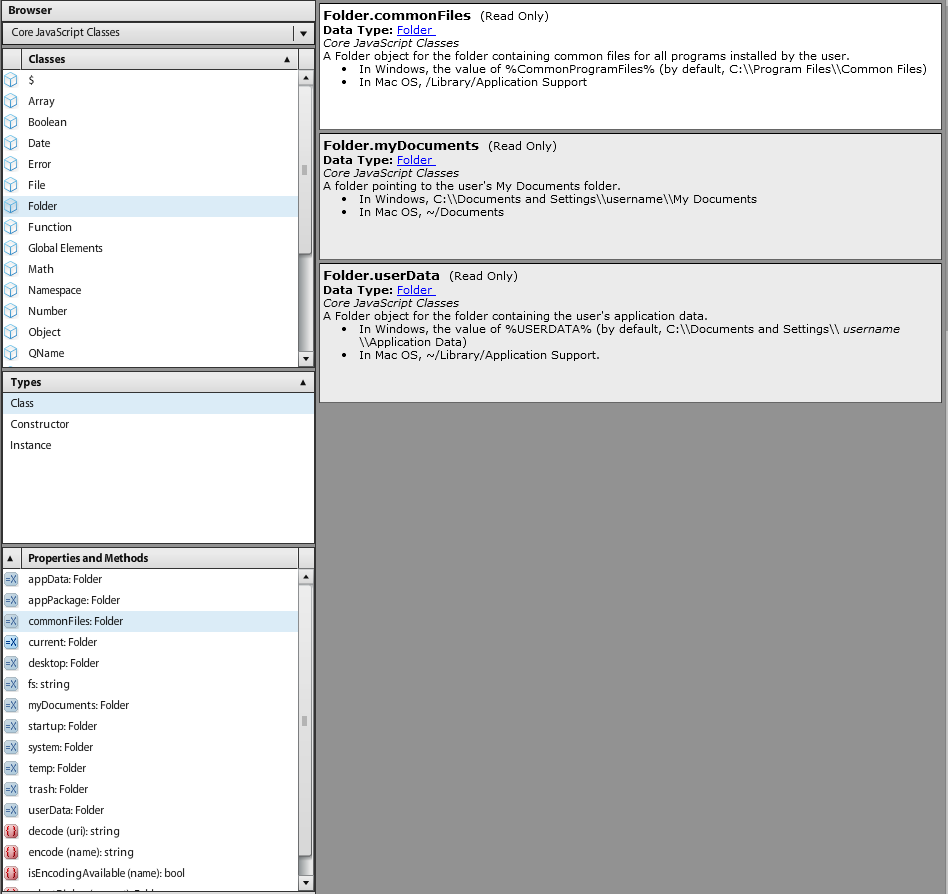The image size is (948, 894).
Task: Click the cube icon beside Number class
Action: [x=11, y=311]
